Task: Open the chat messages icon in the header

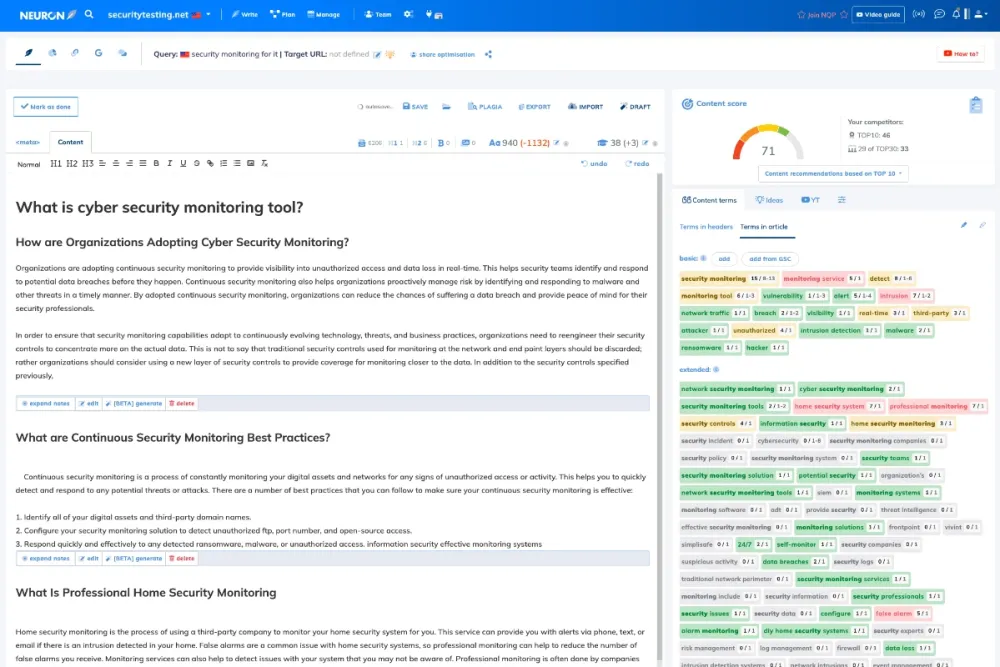Action: (939, 14)
